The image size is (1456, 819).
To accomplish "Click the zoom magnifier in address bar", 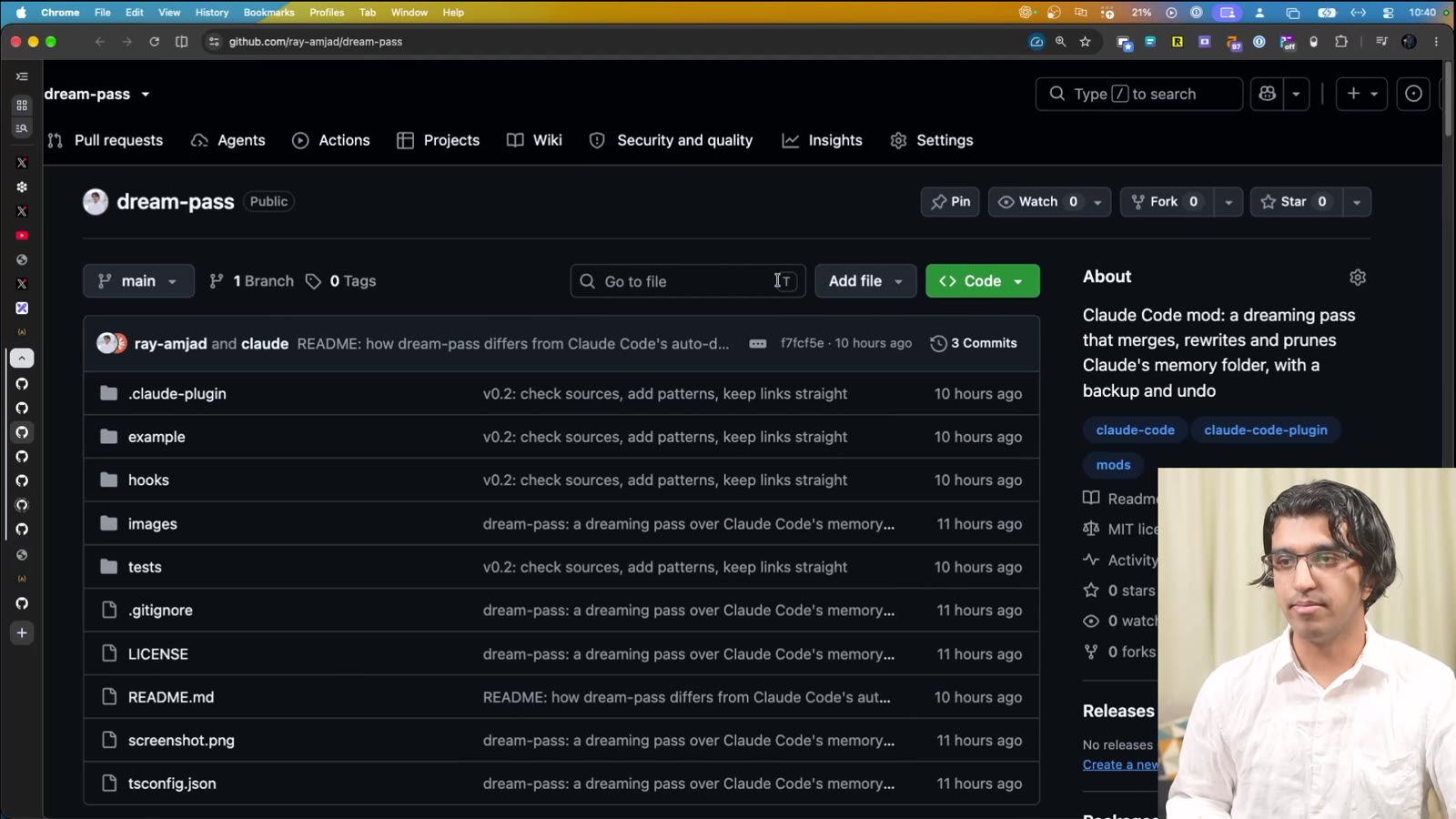I will tap(1060, 42).
